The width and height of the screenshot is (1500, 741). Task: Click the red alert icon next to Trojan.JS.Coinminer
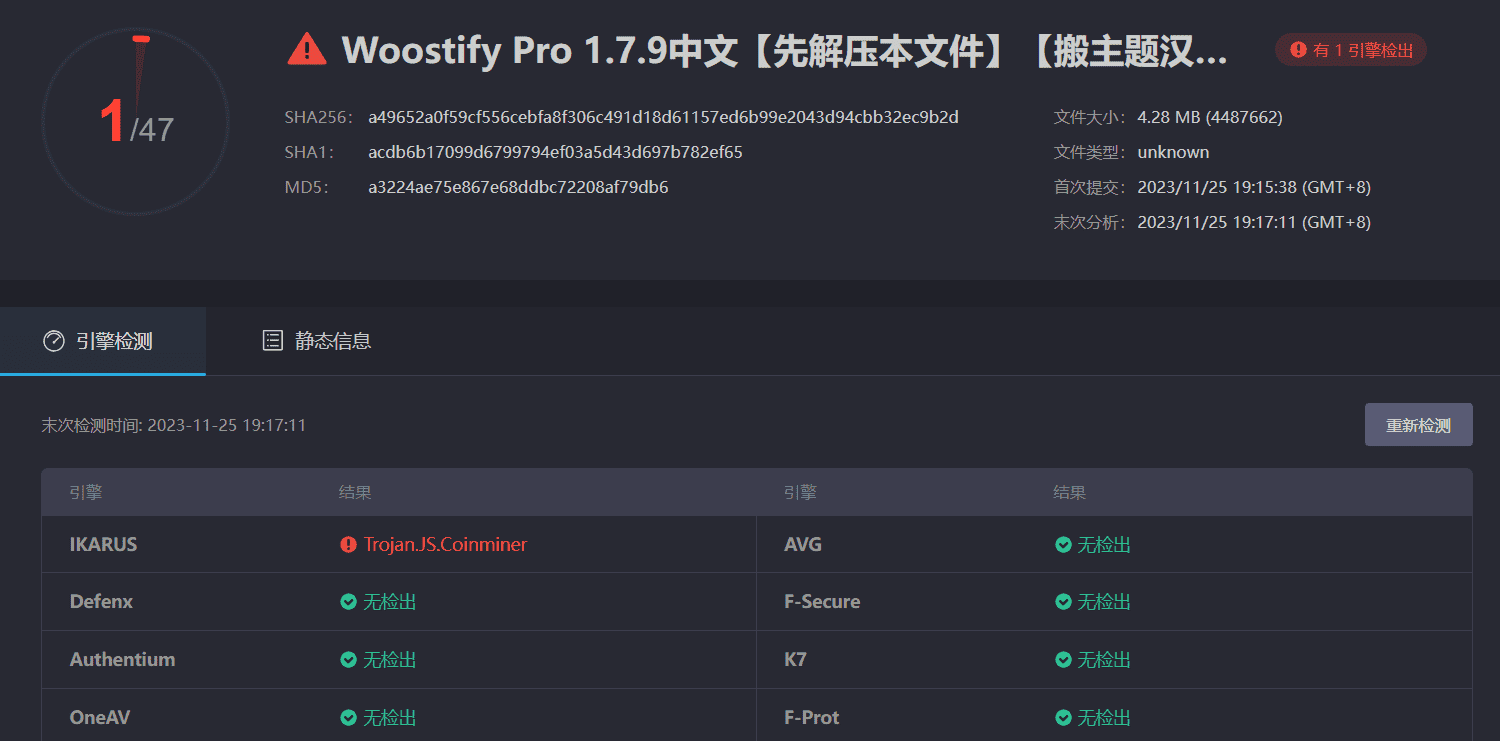click(348, 545)
